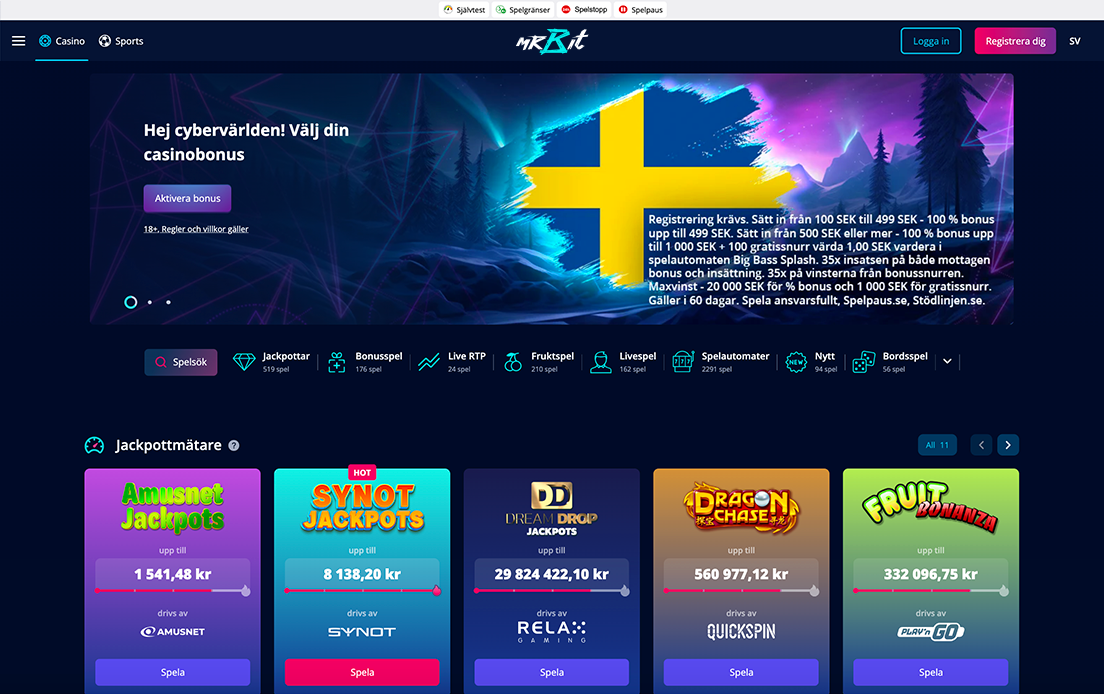
Task: Select the first banner carousel dot
Action: point(130,302)
